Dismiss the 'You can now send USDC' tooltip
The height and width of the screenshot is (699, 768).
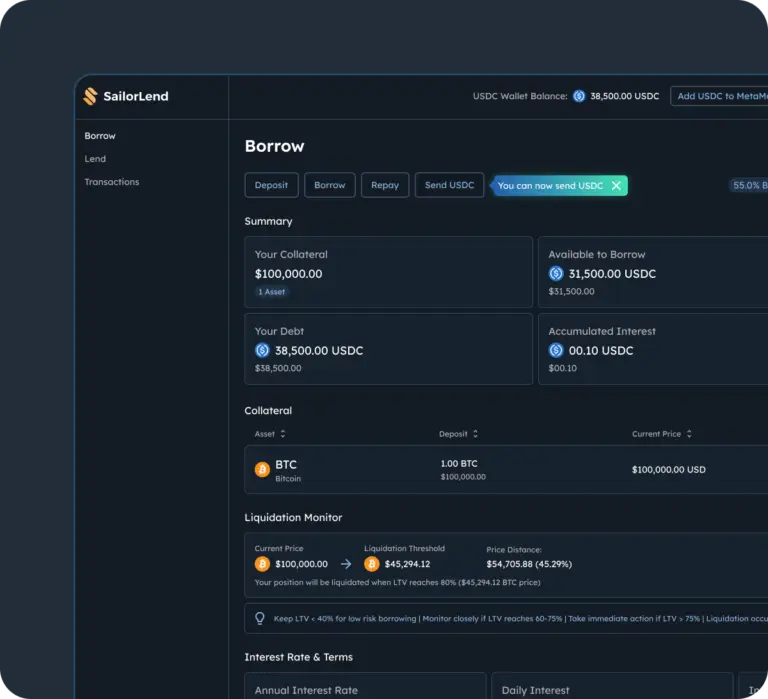[616, 186]
